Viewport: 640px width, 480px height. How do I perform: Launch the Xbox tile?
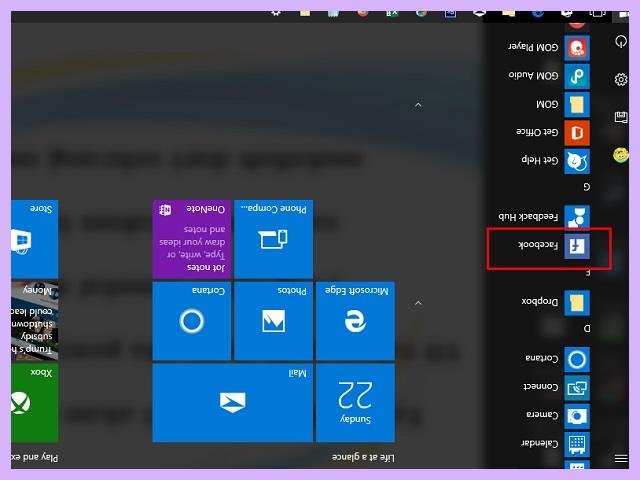click(x=35, y=403)
